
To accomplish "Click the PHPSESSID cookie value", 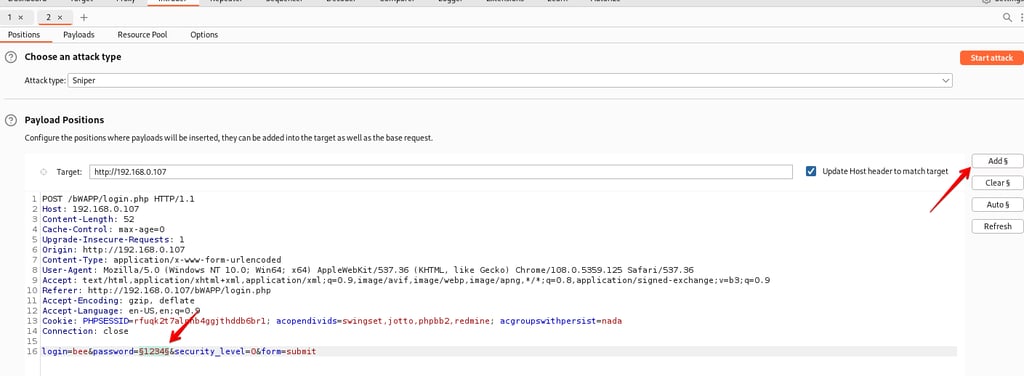I will (x=200, y=321).
